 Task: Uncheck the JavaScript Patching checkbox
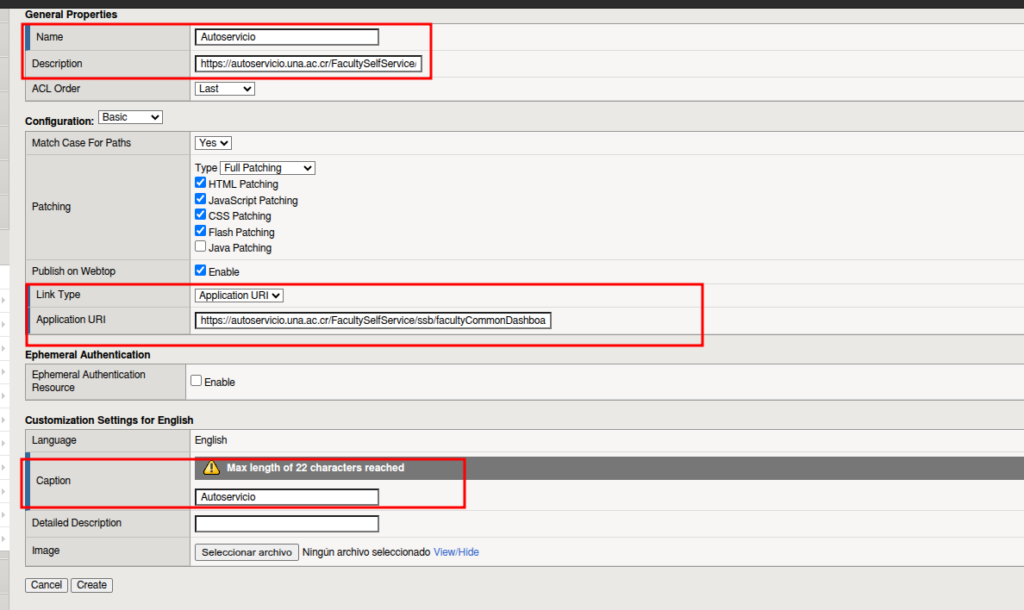201,200
